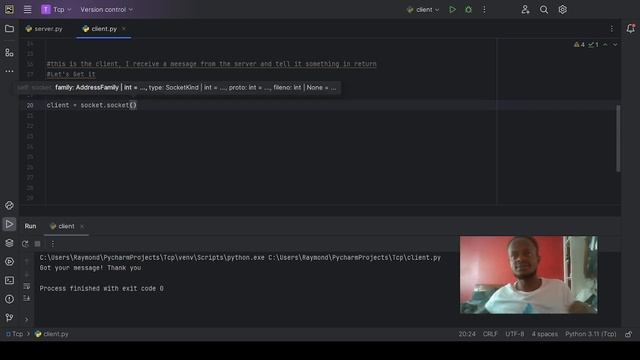
Task: Open the Python Console tool window
Action: (x=9, y=205)
